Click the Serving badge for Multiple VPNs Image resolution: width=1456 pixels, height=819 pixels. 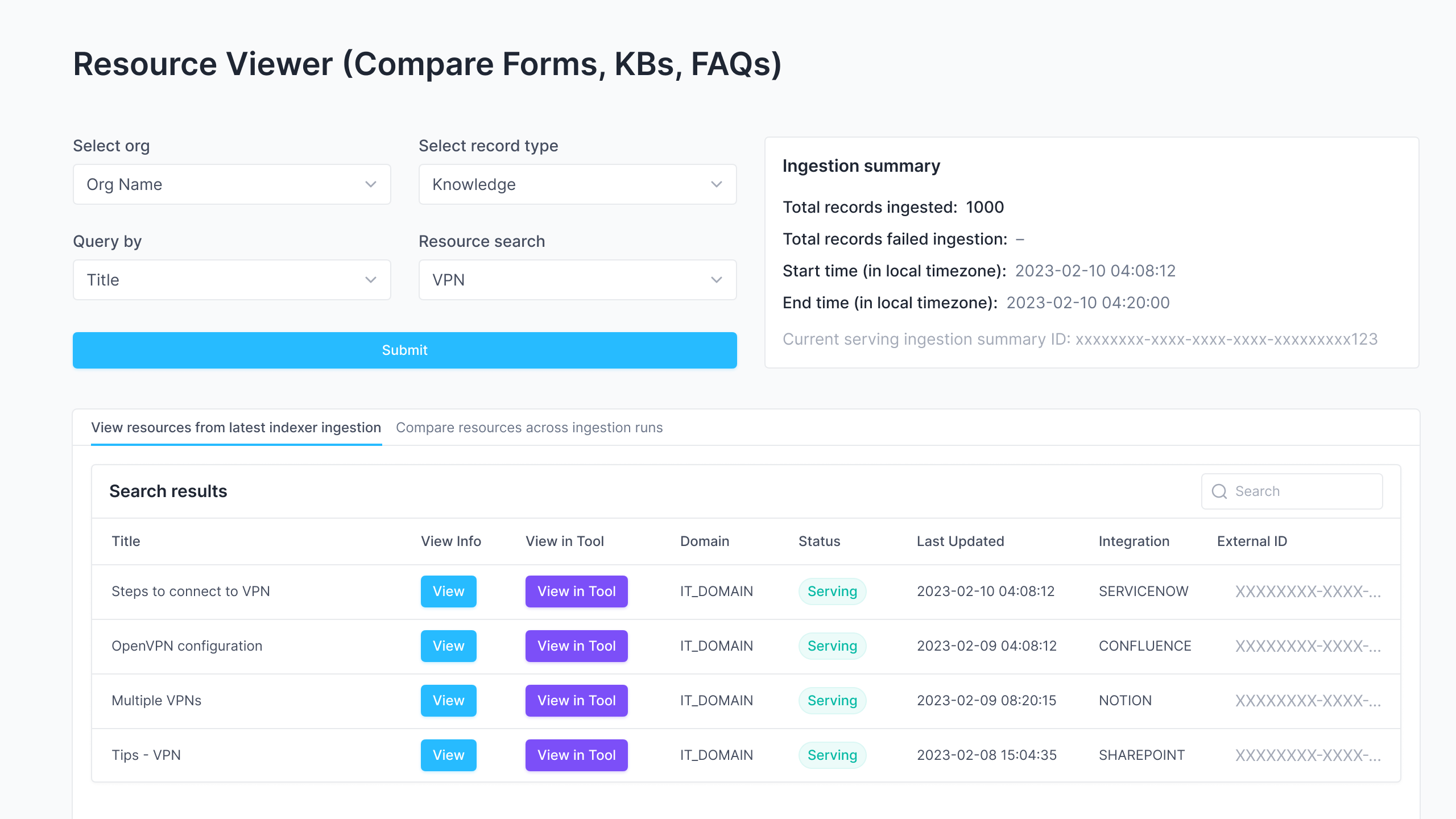click(832, 700)
